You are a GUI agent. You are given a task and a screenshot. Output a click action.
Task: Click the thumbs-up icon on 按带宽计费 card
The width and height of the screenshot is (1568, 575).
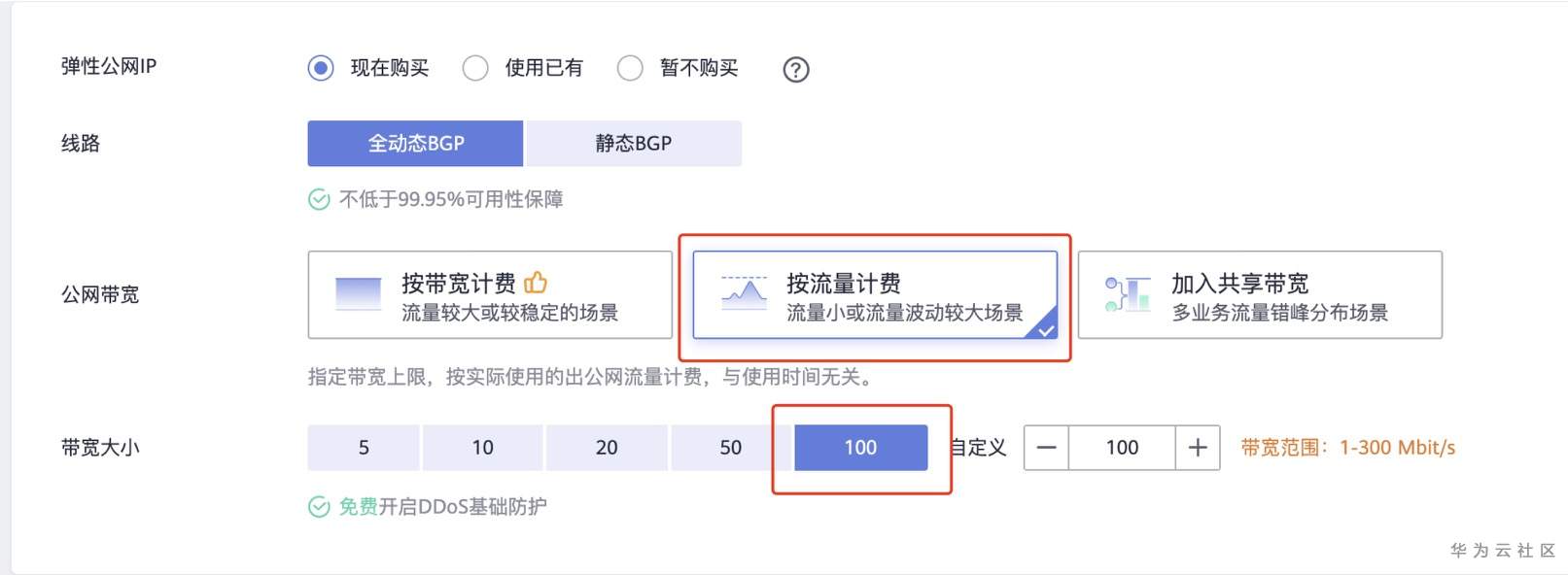click(537, 281)
